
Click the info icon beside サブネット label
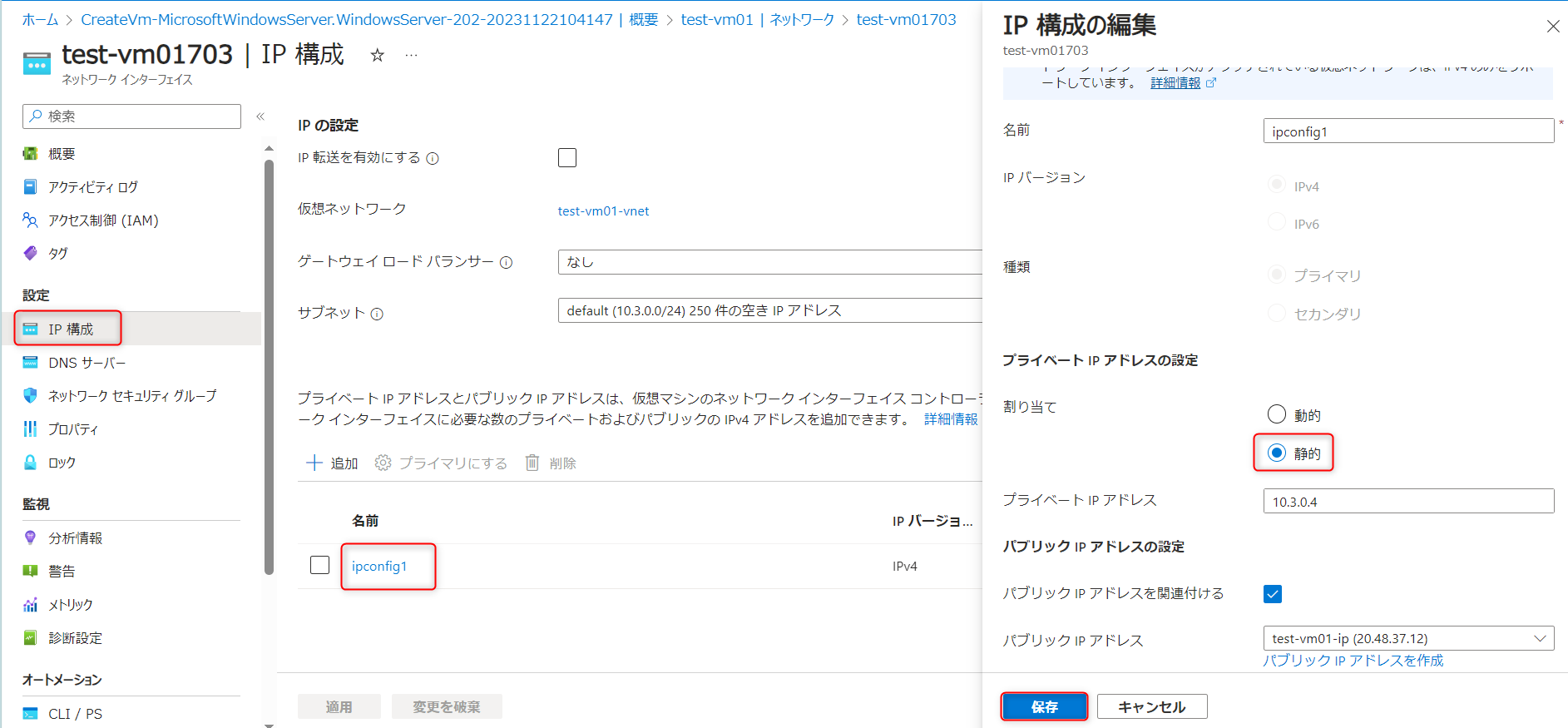point(377,314)
